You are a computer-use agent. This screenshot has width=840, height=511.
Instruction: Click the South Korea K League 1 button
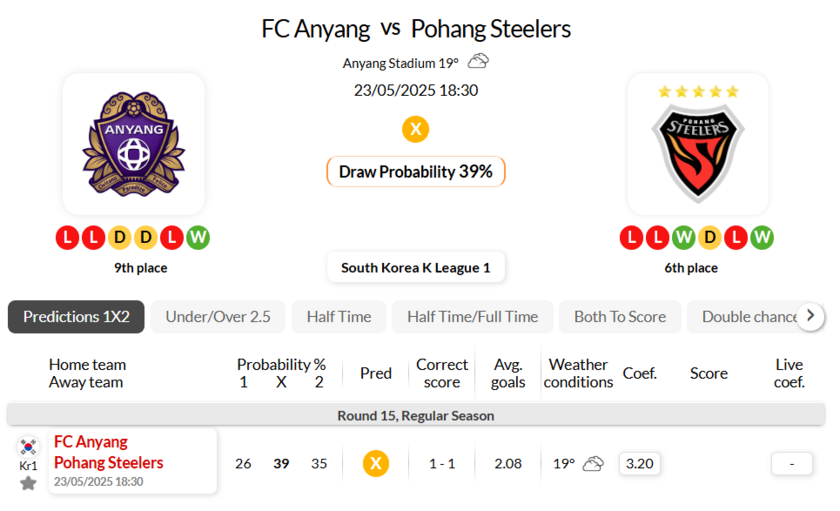(x=416, y=268)
